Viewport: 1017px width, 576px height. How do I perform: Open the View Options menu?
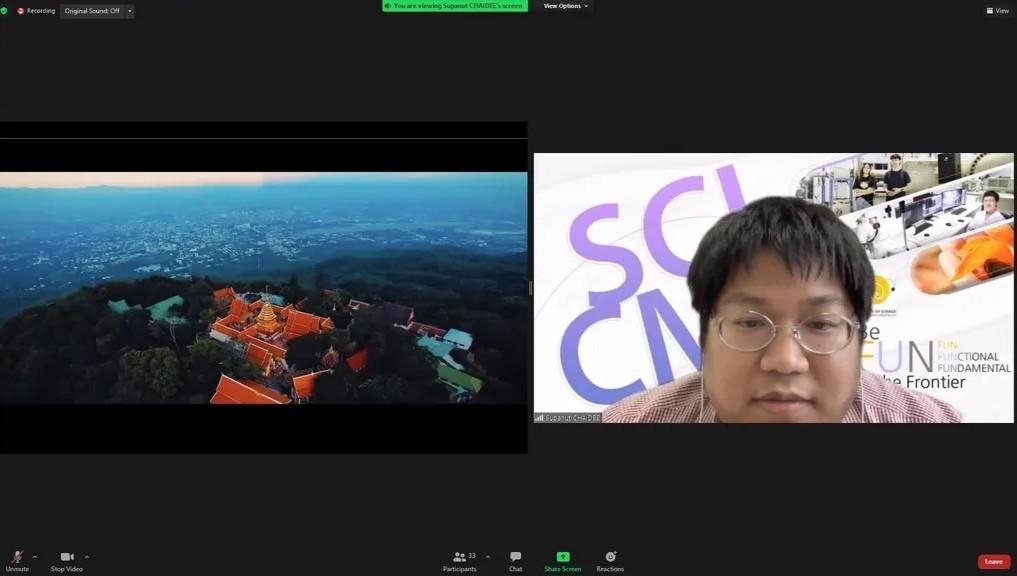[566, 6]
